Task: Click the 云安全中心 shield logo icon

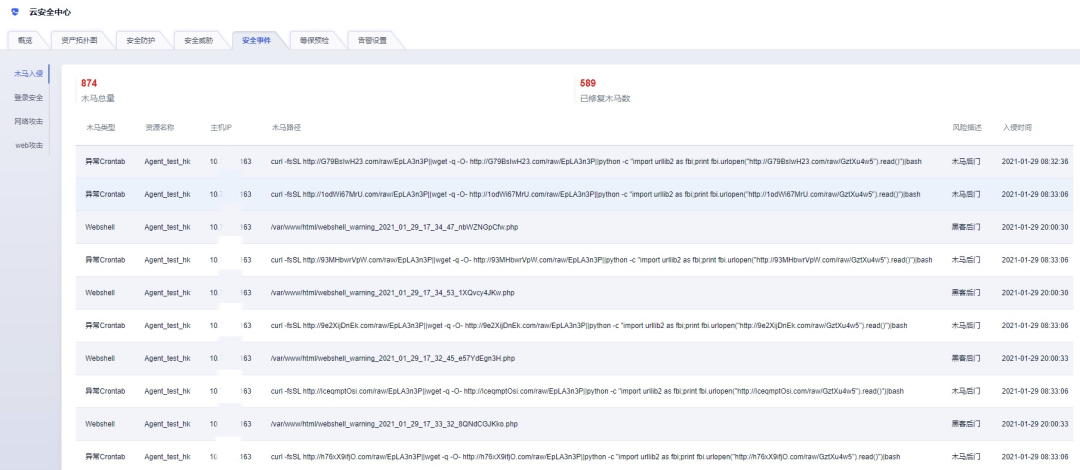Action: click(x=15, y=11)
